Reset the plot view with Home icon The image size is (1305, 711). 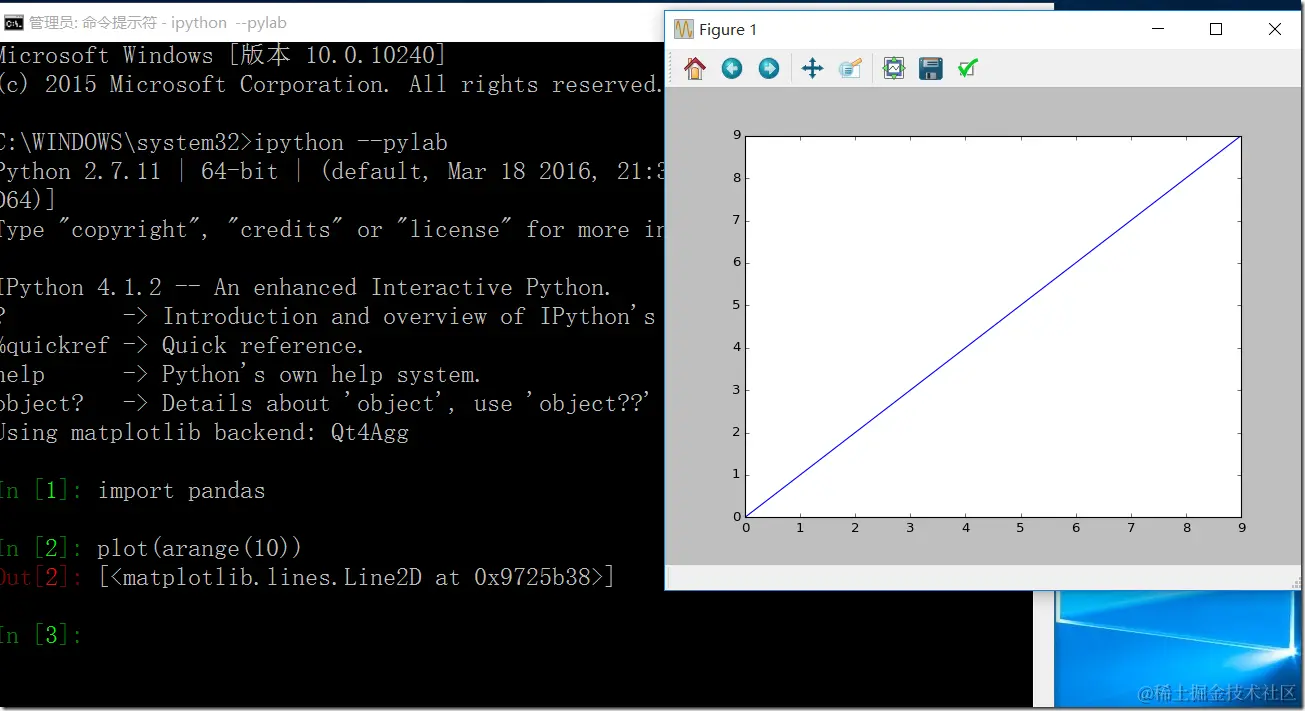coord(695,68)
